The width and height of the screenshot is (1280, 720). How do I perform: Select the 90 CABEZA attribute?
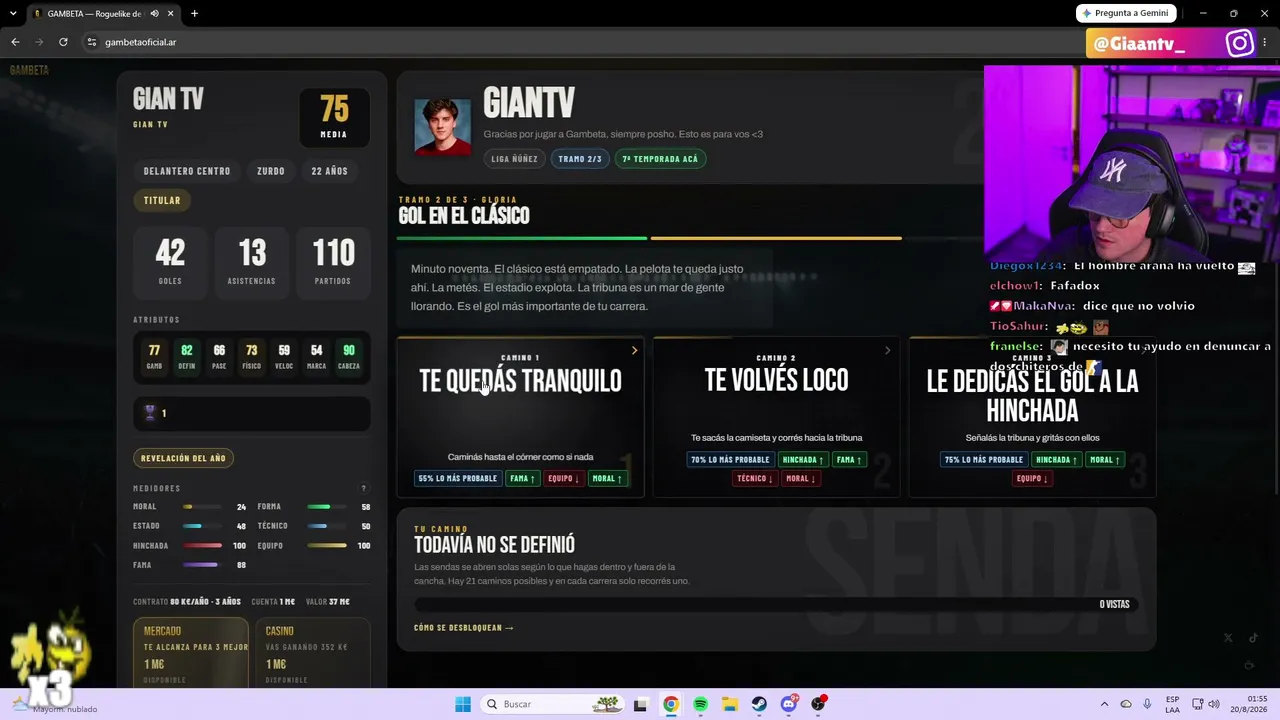[x=349, y=357]
